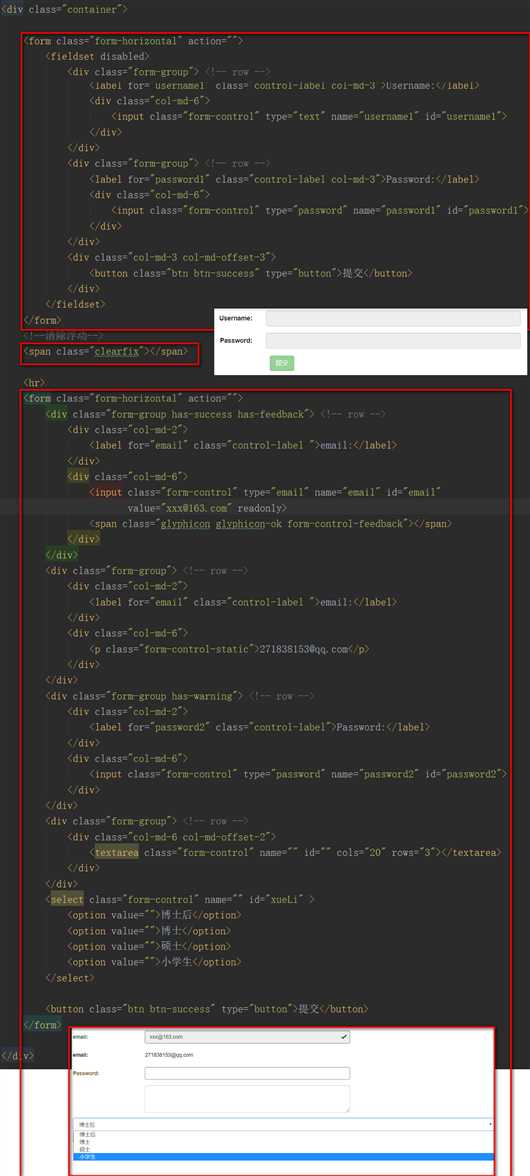This screenshot has height=1176, width=530.
Task: Click the select id="xueLi" code line
Action: click(x=180, y=899)
